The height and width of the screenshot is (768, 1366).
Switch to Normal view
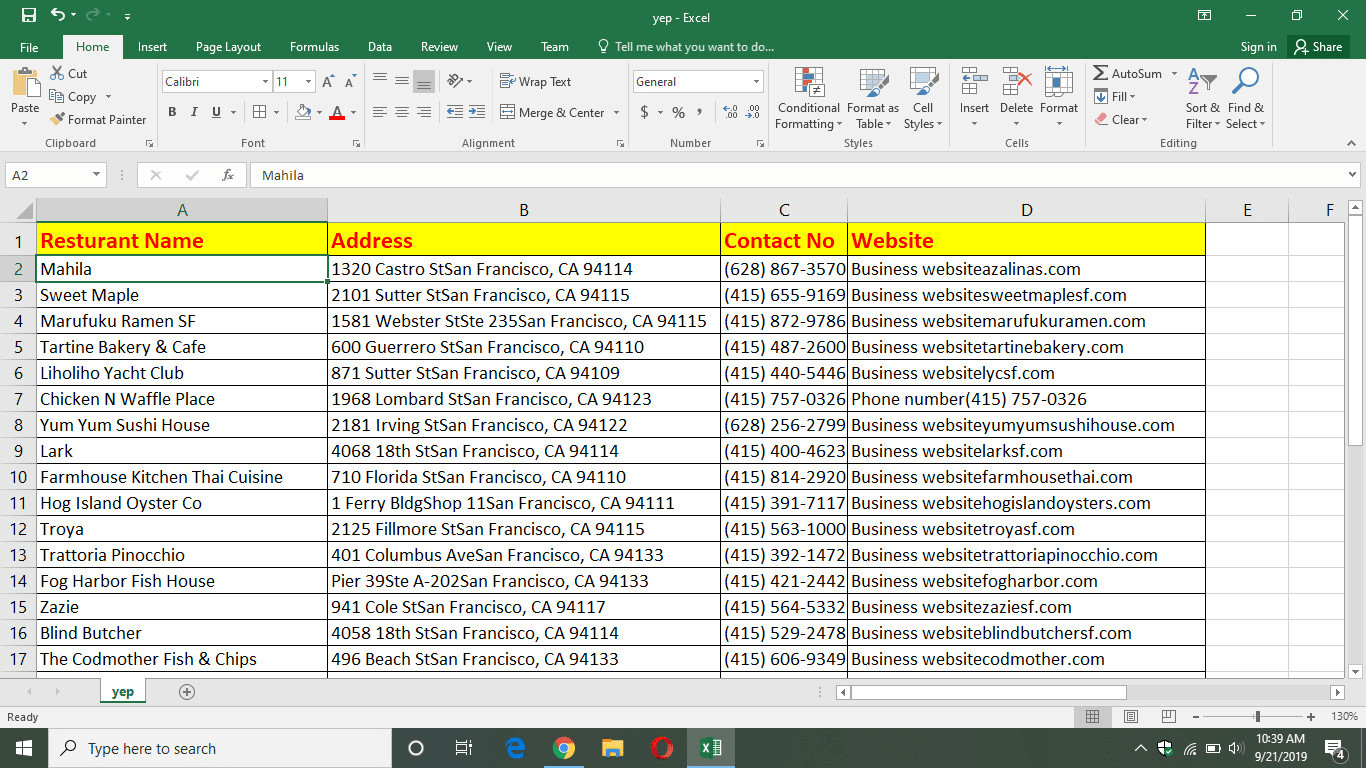coord(1092,717)
